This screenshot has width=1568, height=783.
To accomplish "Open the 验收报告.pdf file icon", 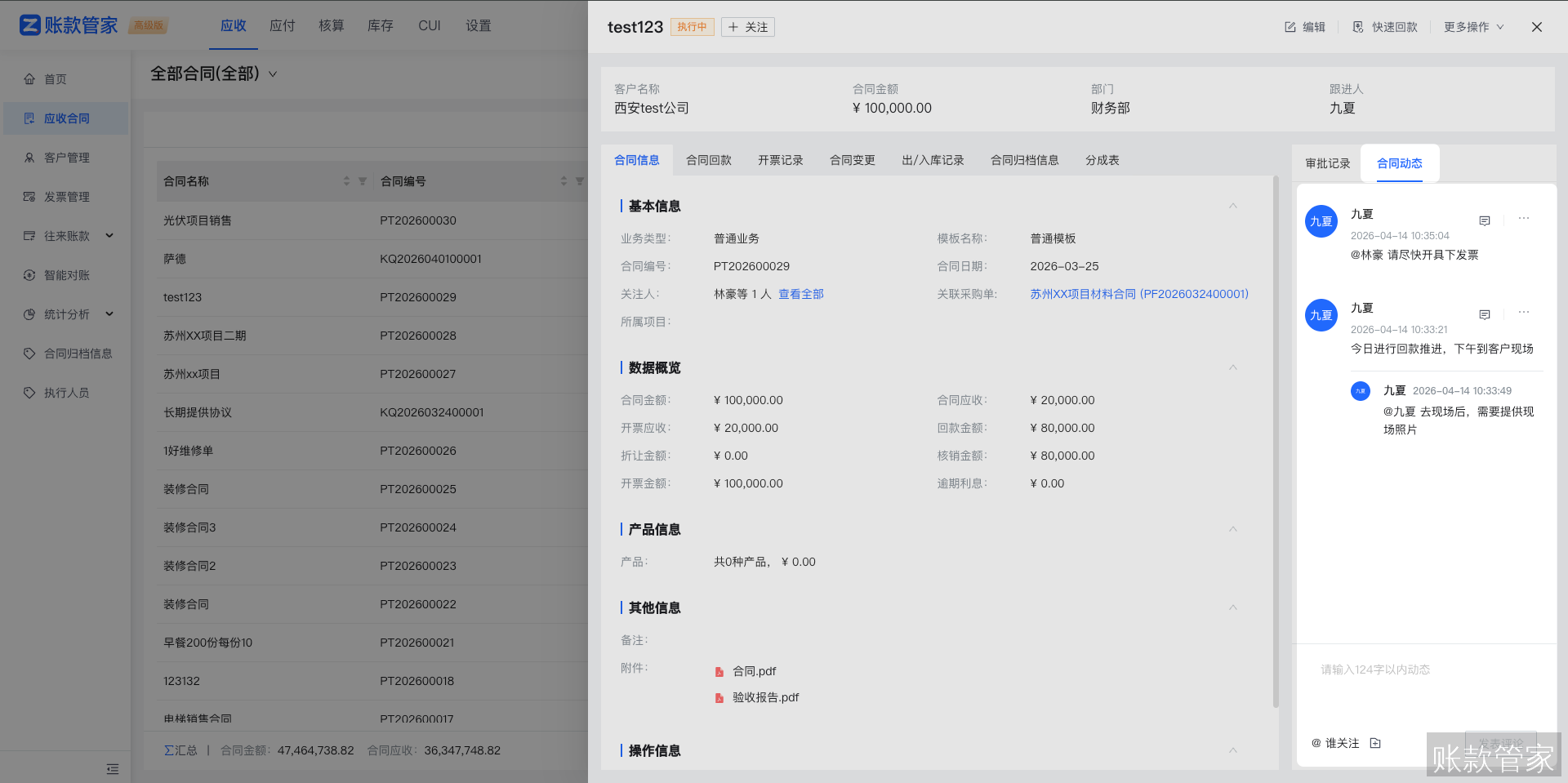I will click(719, 698).
